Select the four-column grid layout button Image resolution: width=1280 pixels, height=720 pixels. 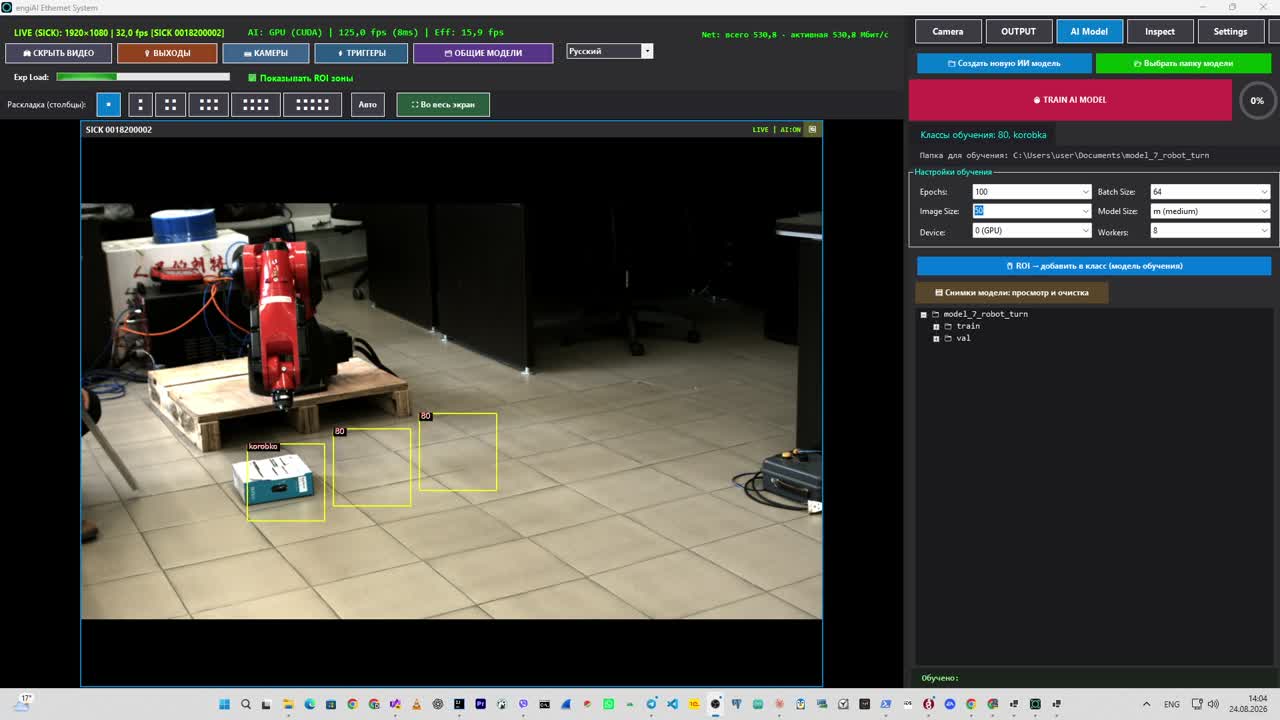[x=255, y=104]
